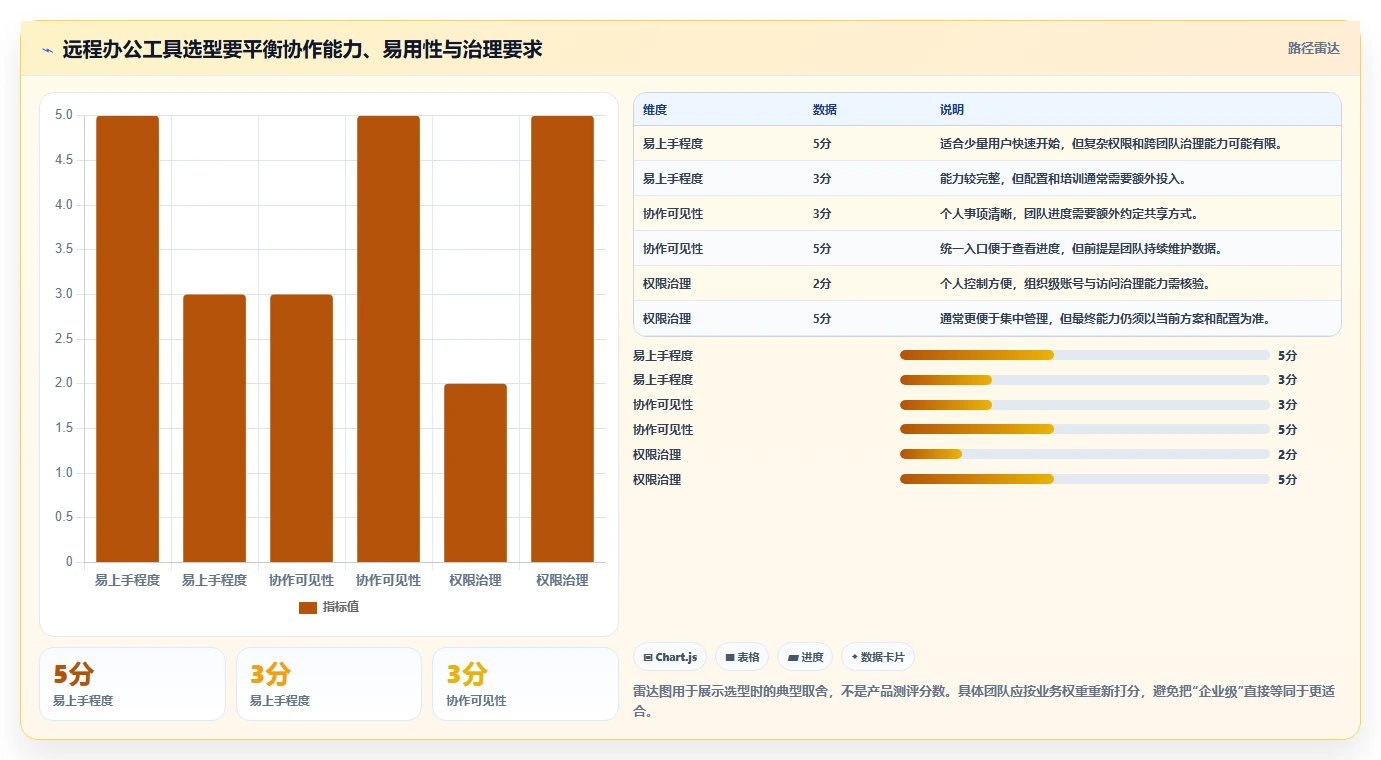Click the 易上手程度 progress bar showing 5分
The image size is (1381, 760).
[x=1085, y=355]
